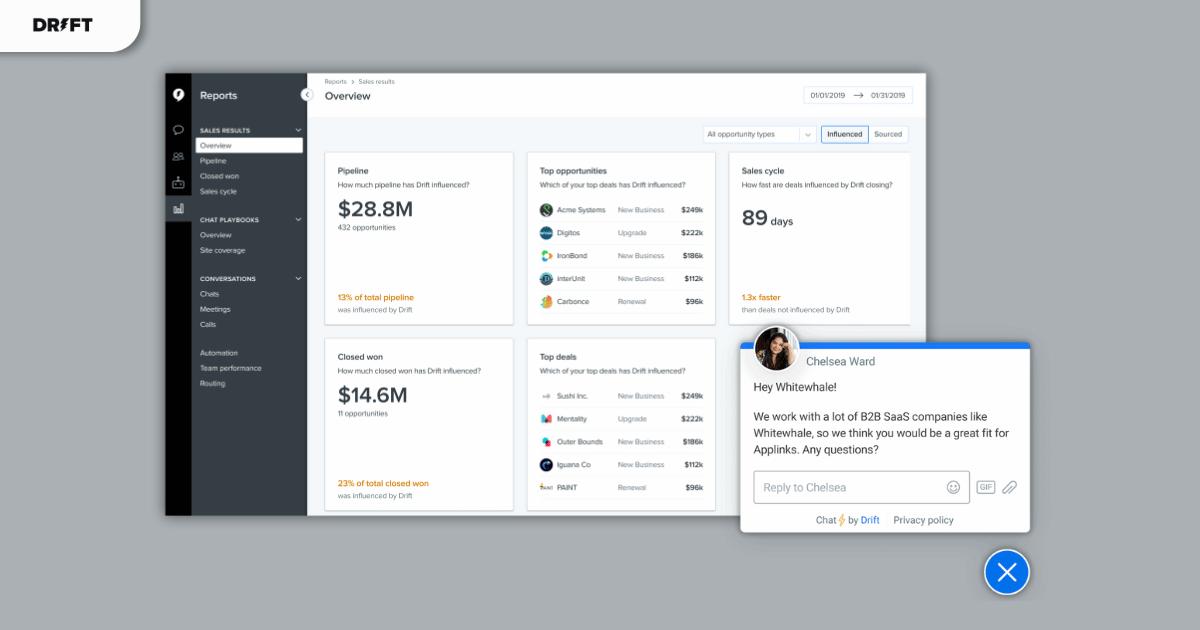
Task: Click Chelsea Ward's avatar photo
Action: [x=776, y=349]
